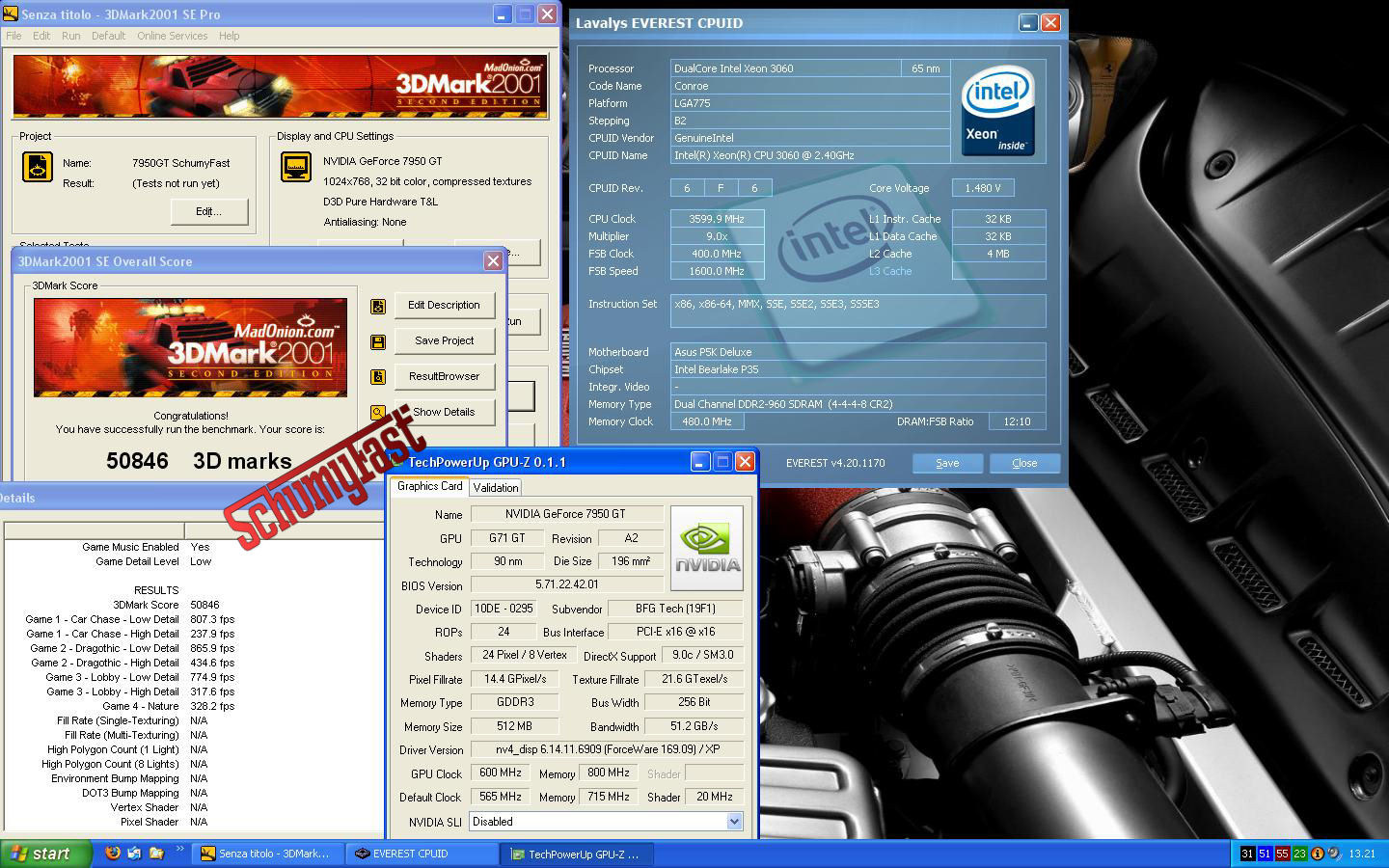Click the Save Project floppy icon

[378, 341]
